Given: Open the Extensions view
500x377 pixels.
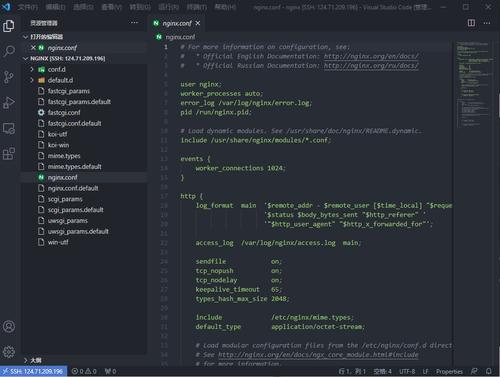Looking at the screenshot, I should pyautogui.click(x=9, y=154).
